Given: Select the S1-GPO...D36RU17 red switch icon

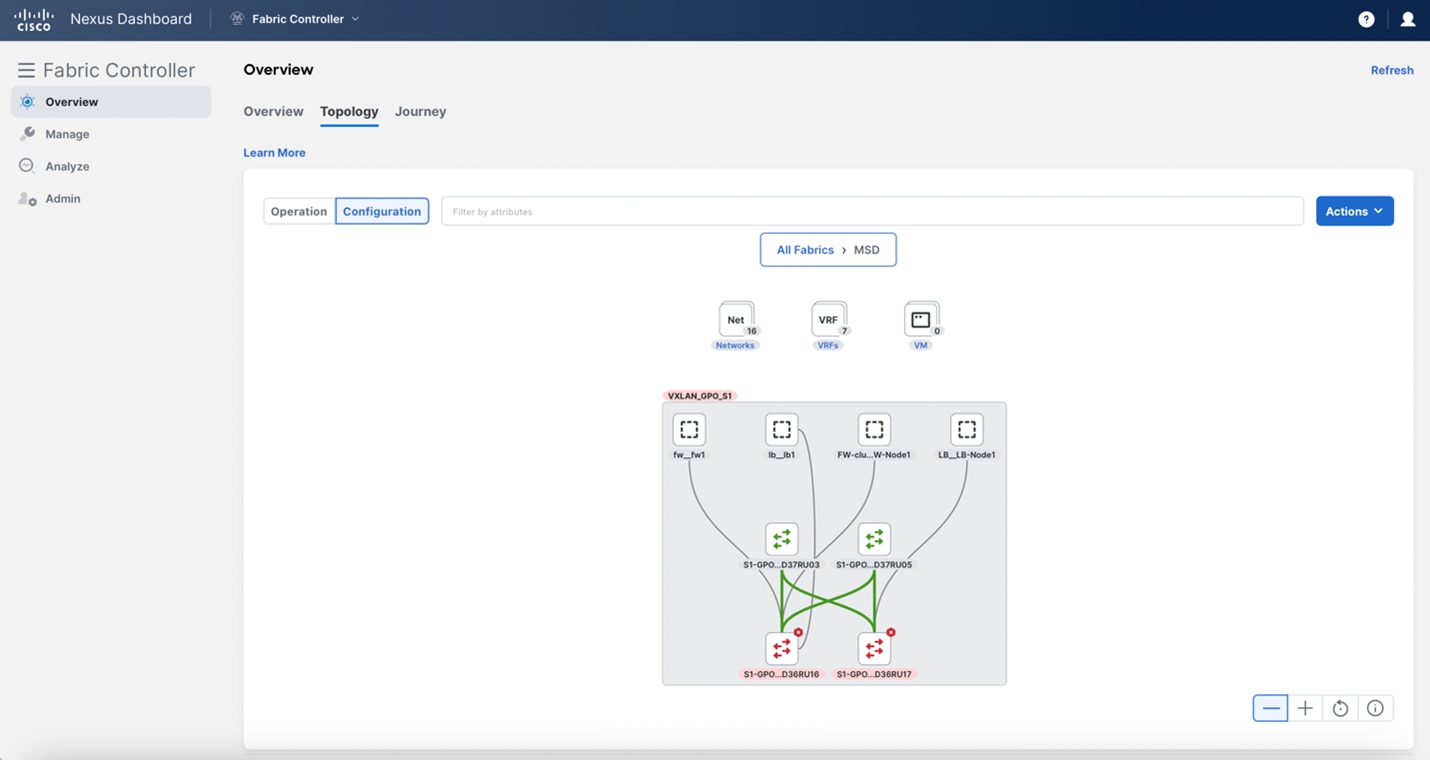Looking at the screenshot, I should coord(874,649).
